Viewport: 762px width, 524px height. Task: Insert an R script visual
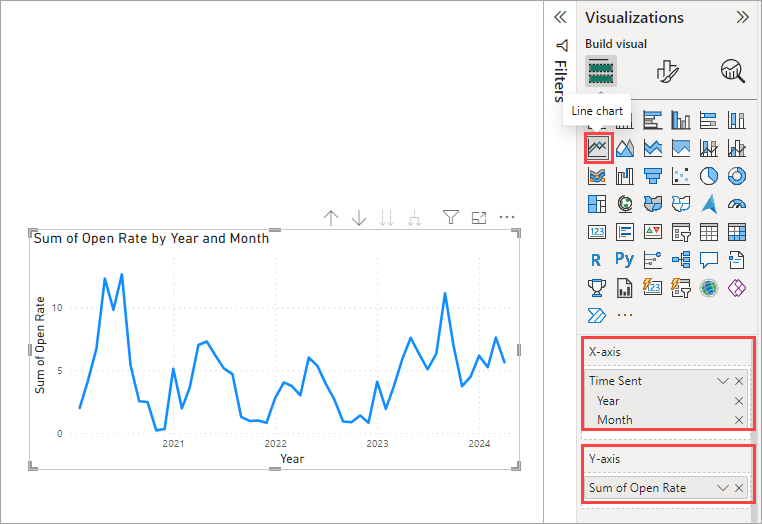click(597, 260)
